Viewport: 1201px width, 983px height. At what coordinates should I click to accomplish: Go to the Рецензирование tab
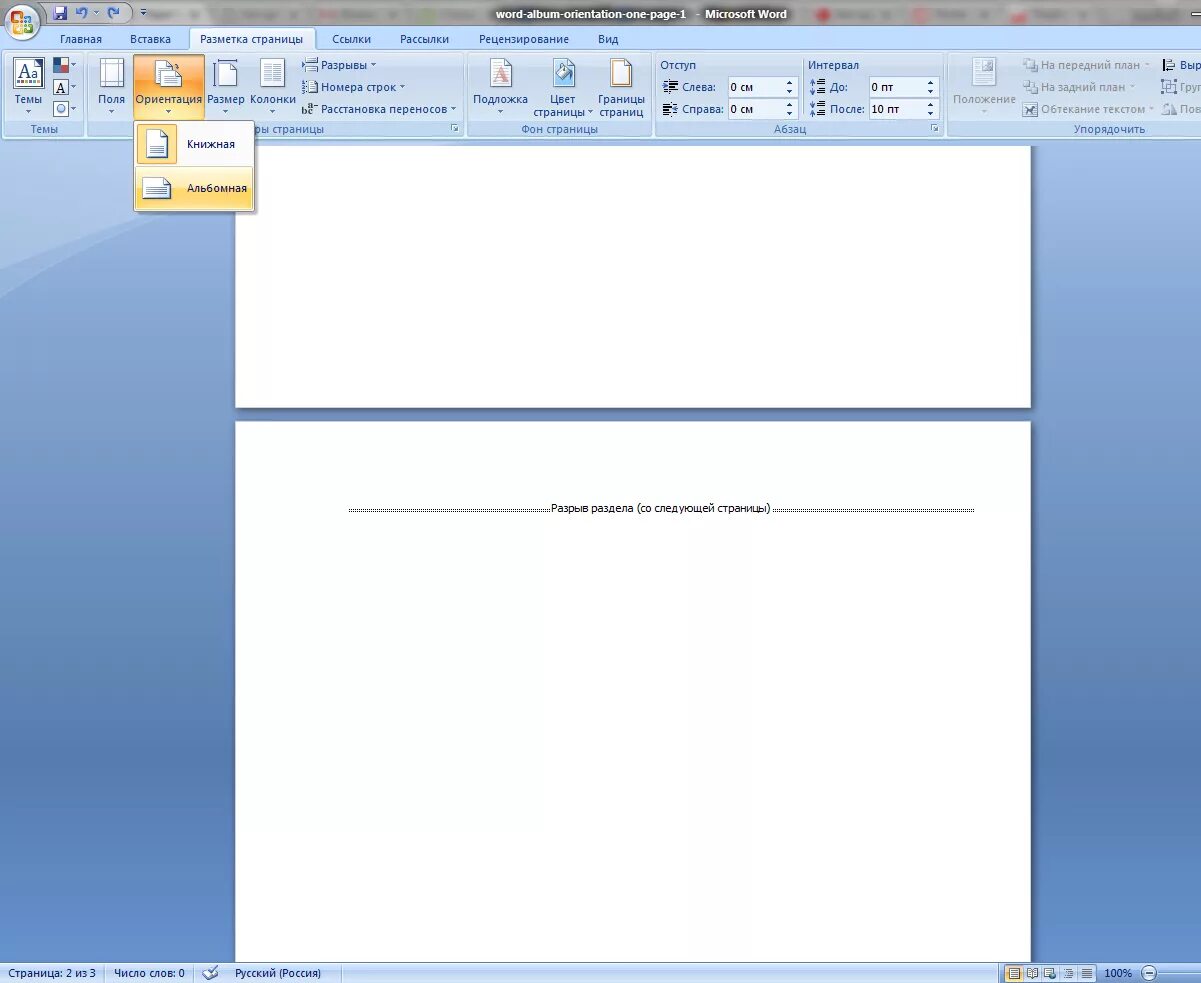tap(524, 39)
